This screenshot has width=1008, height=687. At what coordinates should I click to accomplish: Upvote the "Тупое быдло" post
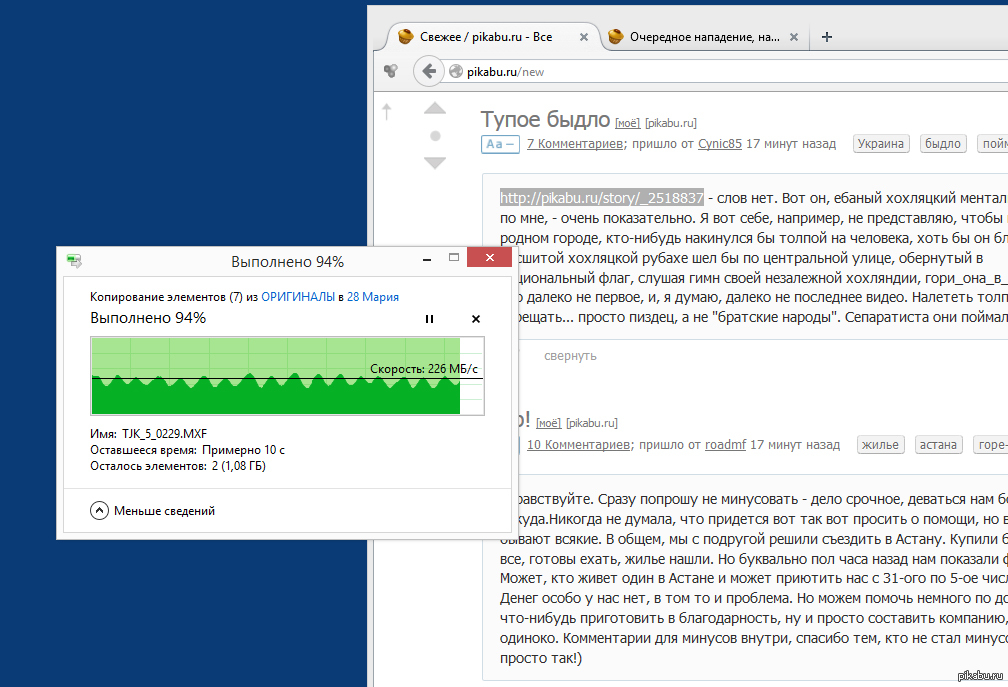pyautogui.click(x=435, y=108)
